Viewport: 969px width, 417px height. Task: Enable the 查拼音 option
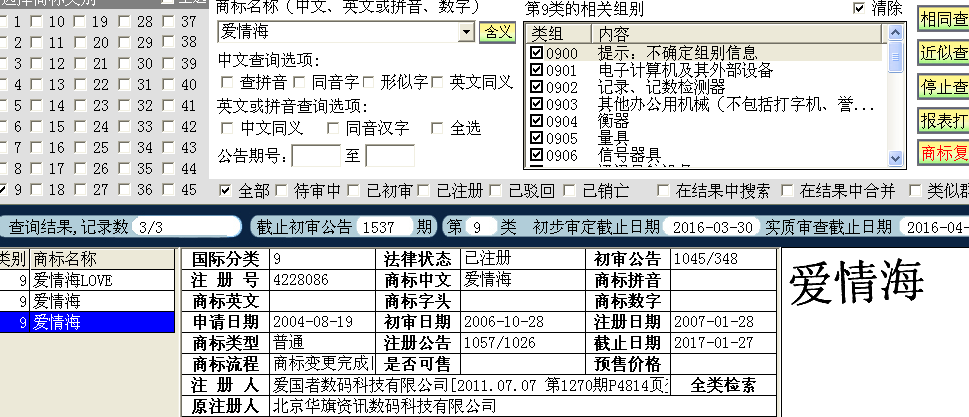pyautogui.click(x=227, y=82)
